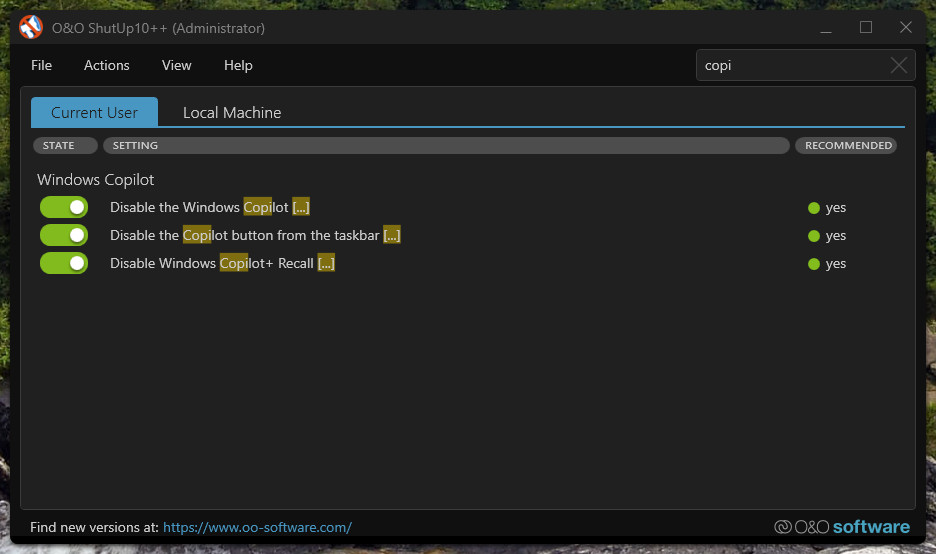Clear the search box with the X icon
936x554 pixels.
898,65
